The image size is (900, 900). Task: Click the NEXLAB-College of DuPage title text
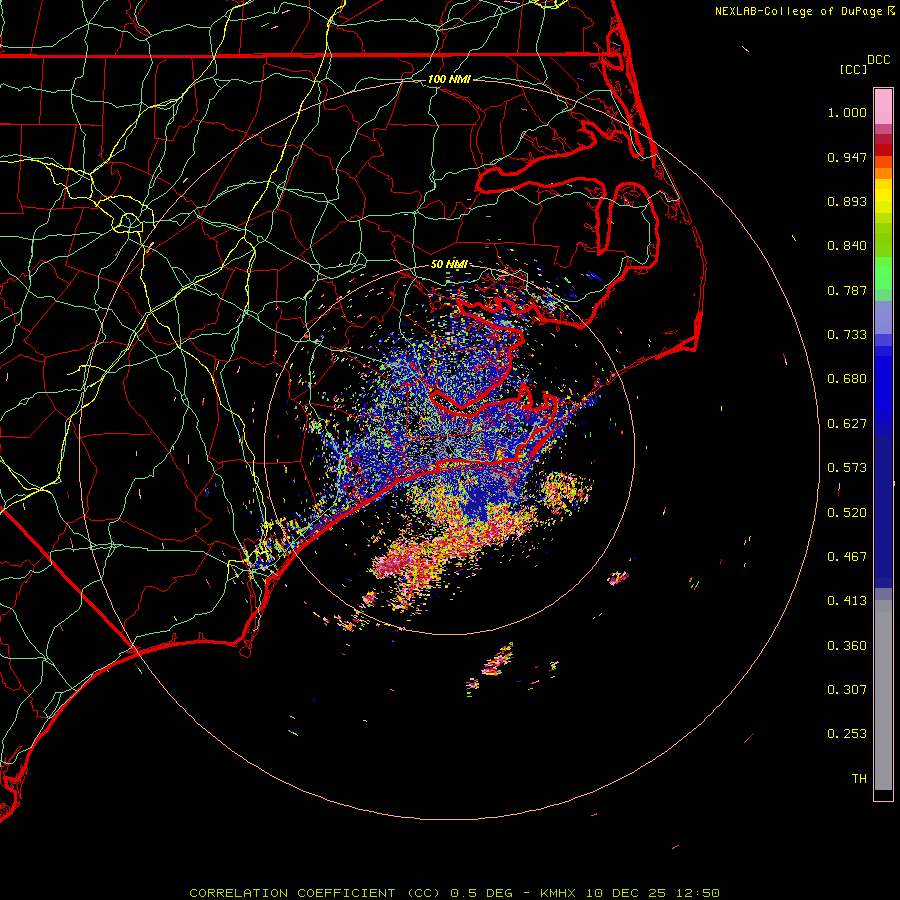(798, 11)
